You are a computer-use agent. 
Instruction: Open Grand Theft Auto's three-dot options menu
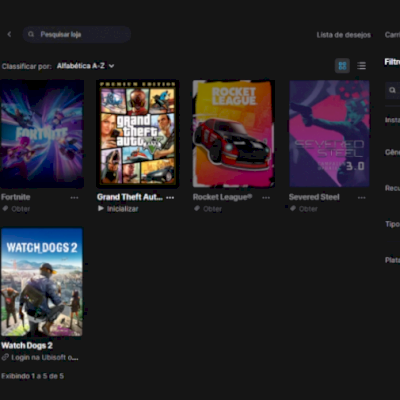tap(170, 198)
